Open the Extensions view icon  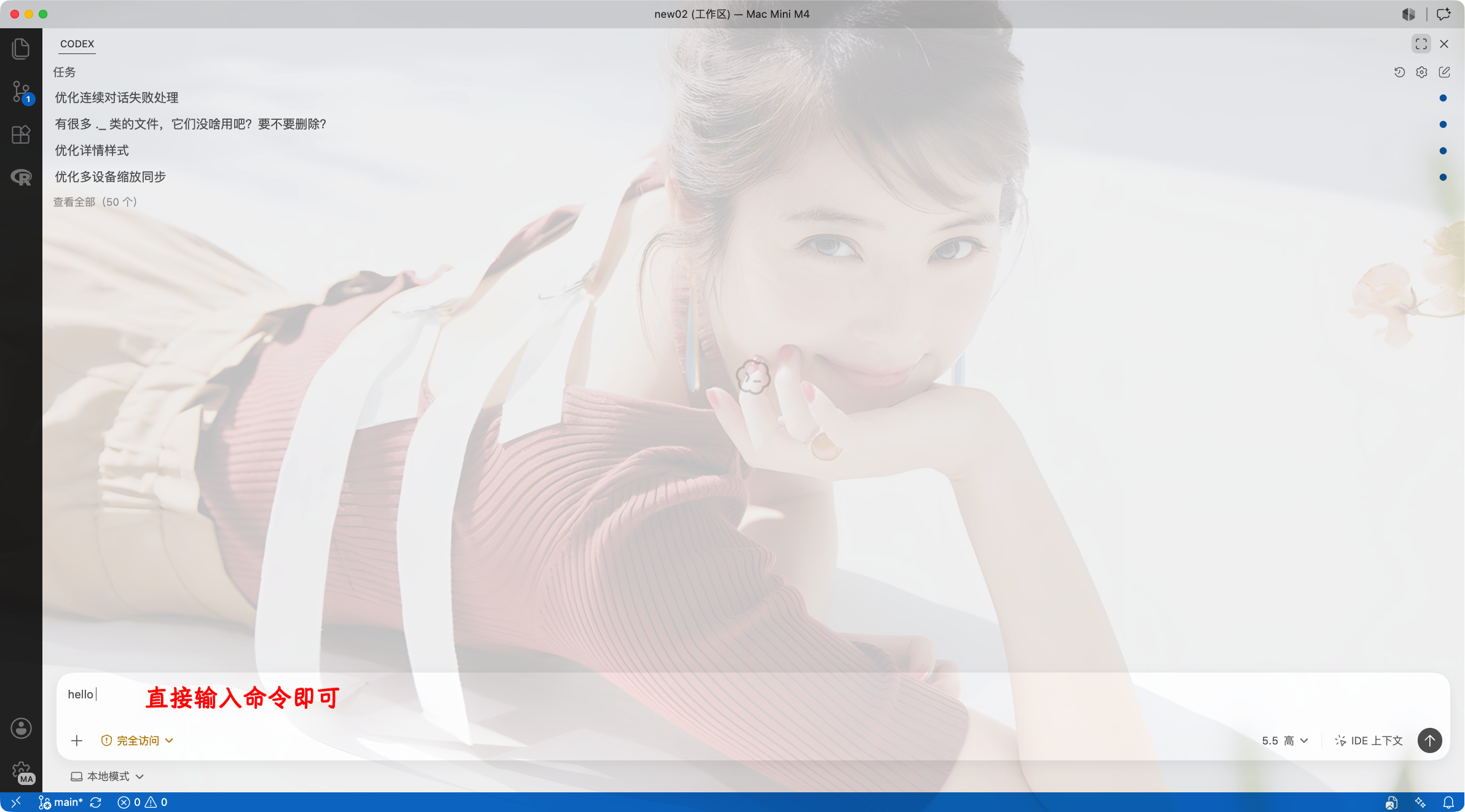21,135
